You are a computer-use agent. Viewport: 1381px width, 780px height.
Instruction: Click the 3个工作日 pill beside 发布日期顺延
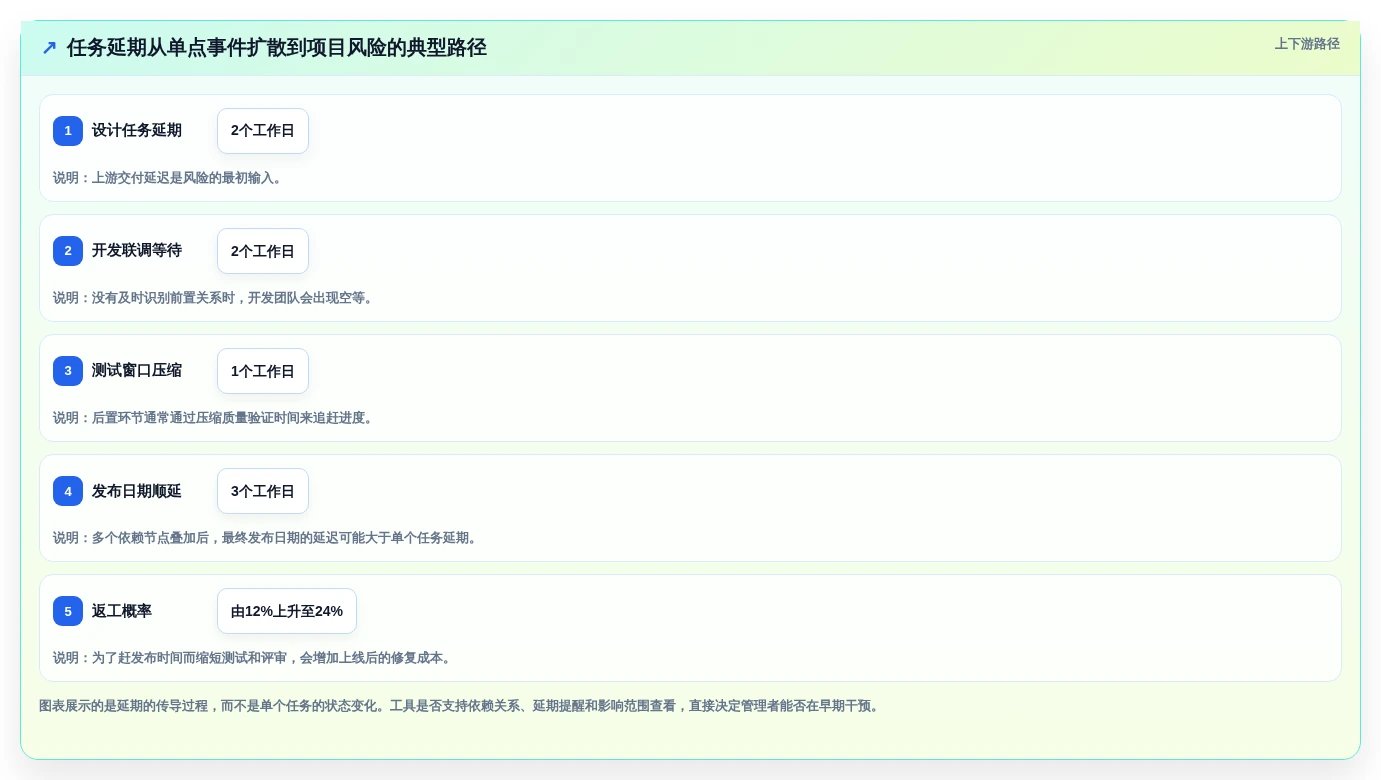tap(263, 491)
